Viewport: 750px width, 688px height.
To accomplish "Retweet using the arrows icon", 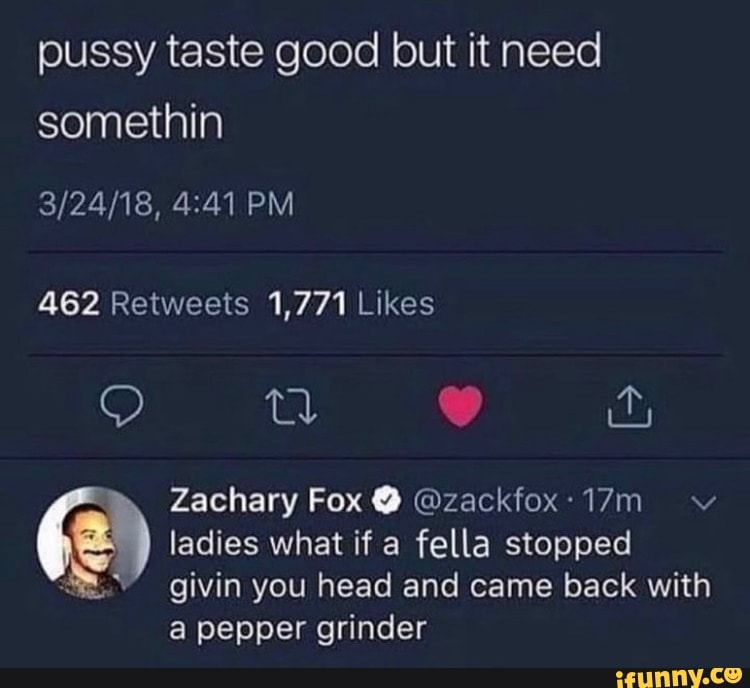I will pos(291,407).
